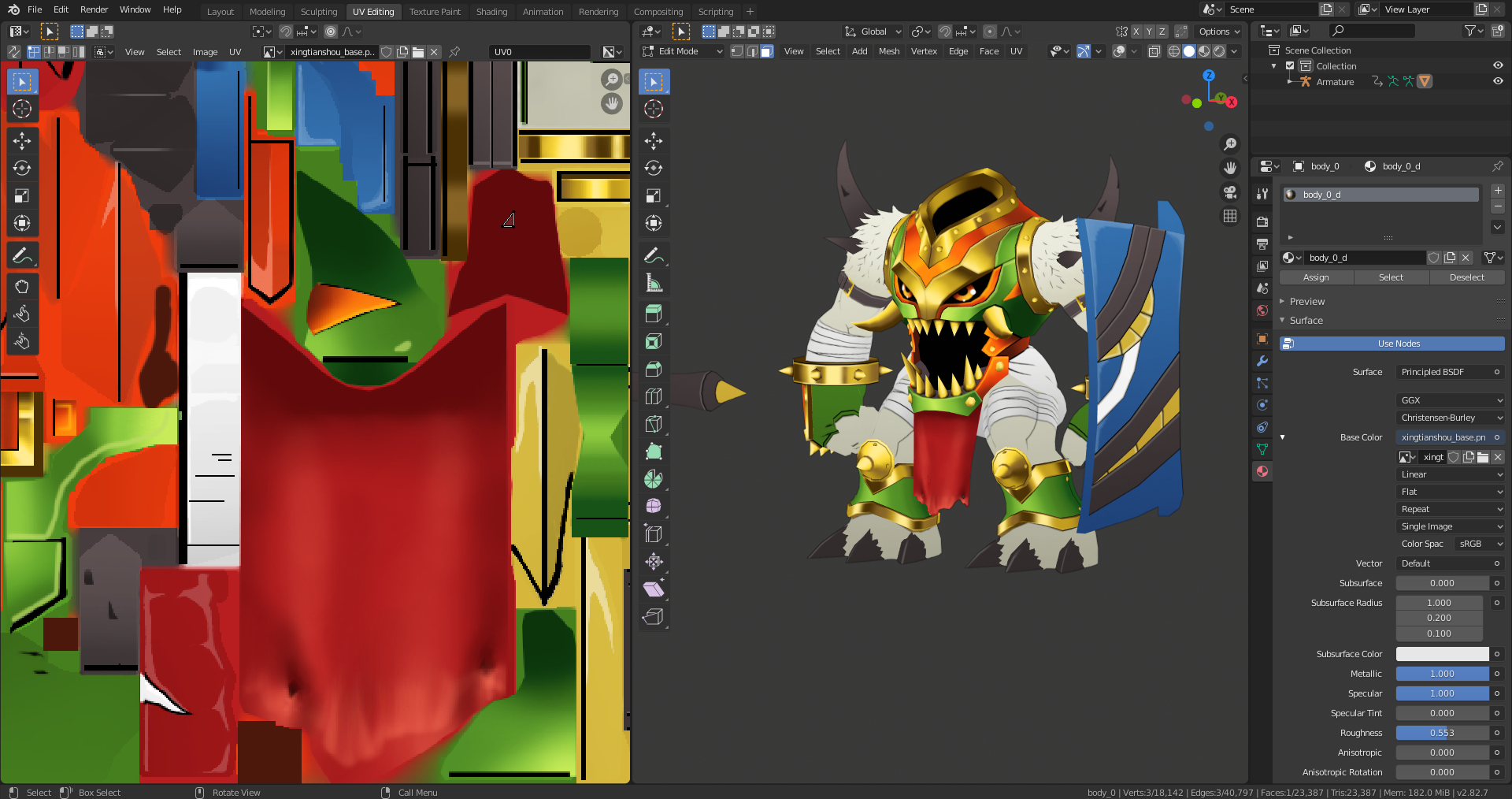Image resolution: width=1512 pixels, height=799 pixels.
Task: Adjust the Roughness slider
Action: pos(1442,733)
